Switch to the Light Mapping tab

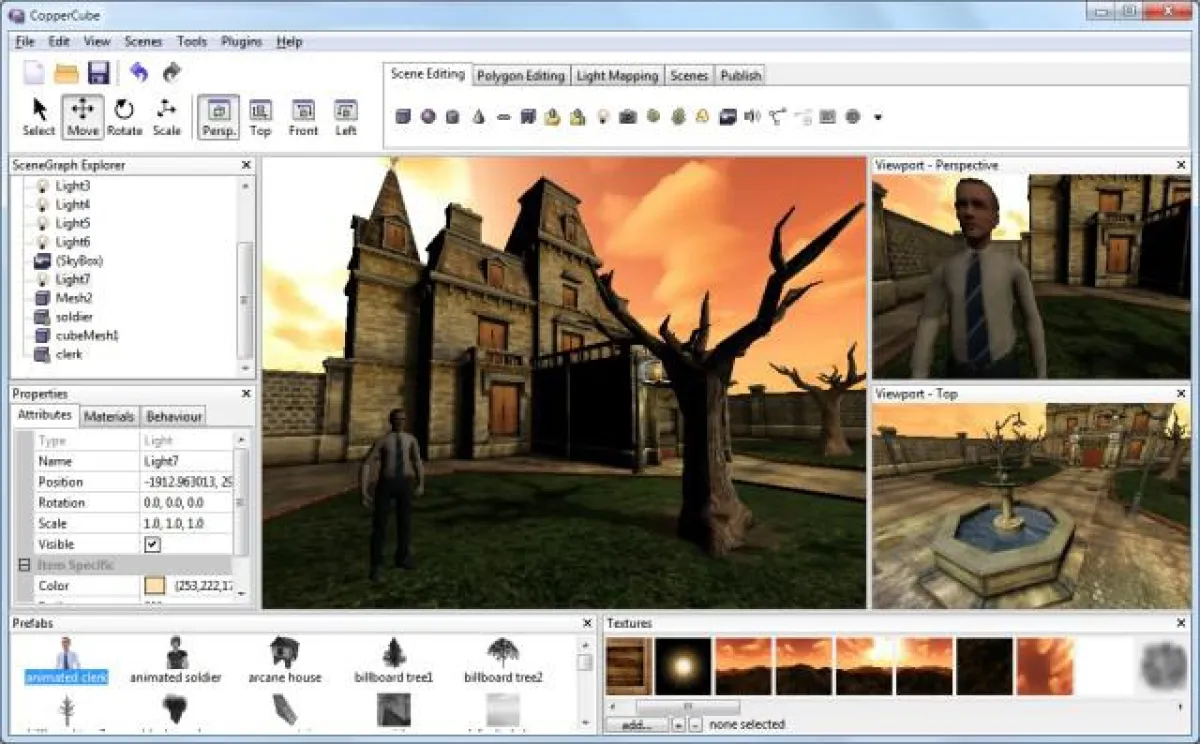point(617,76)
